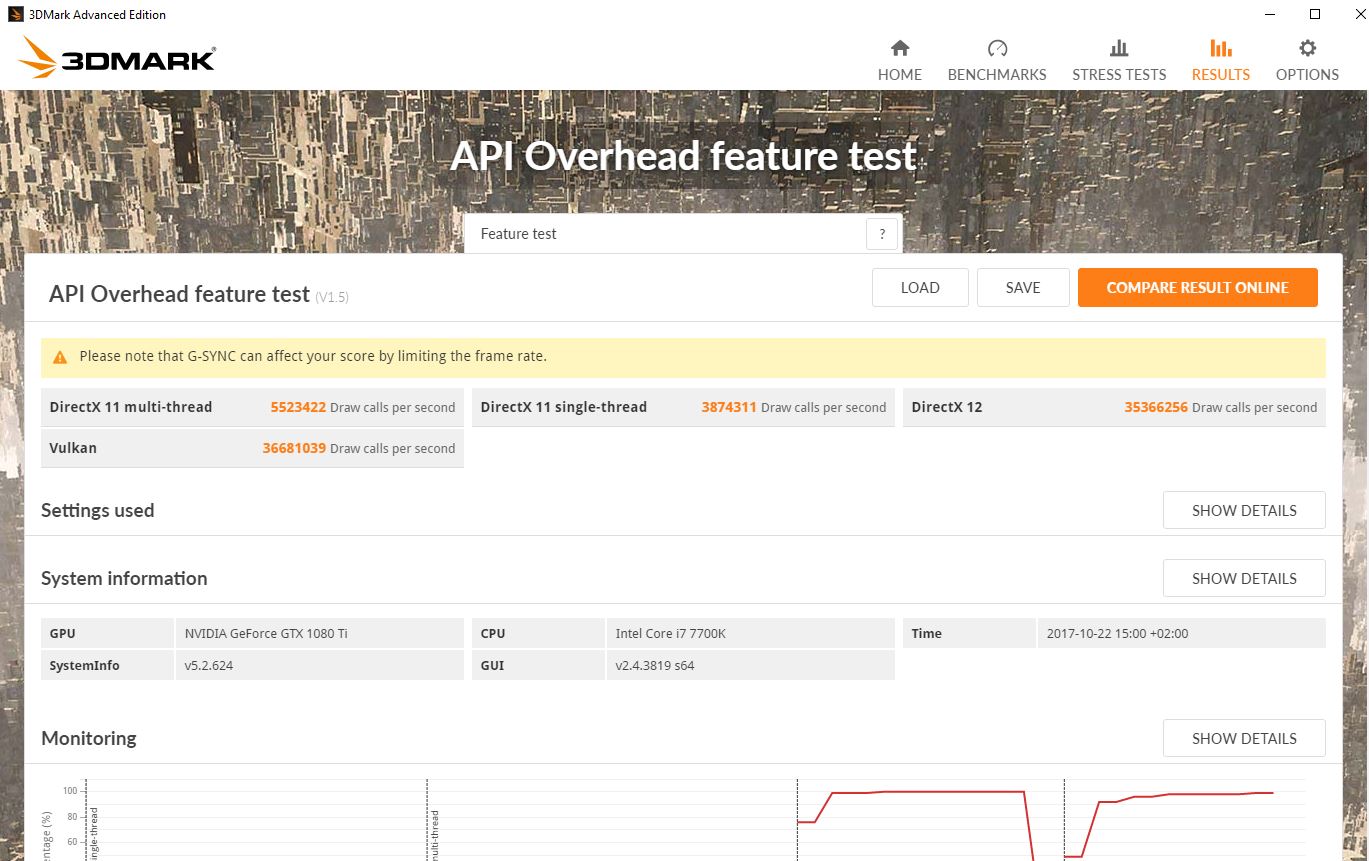Click COMPARE RESULT ONLINE button
This screenshot has width=1369, height=861.
coord(1197,287)
